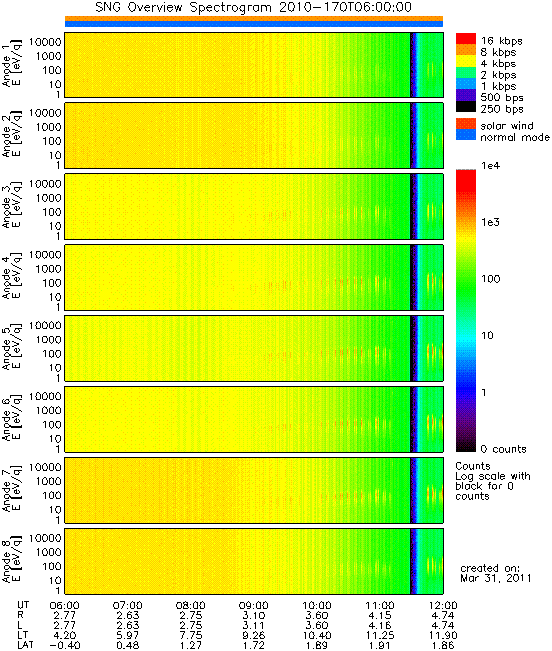The width and height of the screenshot is (552, 651).
Task: Click the Anode 1 E [eV/q] axis title
Action: point(12,65)
